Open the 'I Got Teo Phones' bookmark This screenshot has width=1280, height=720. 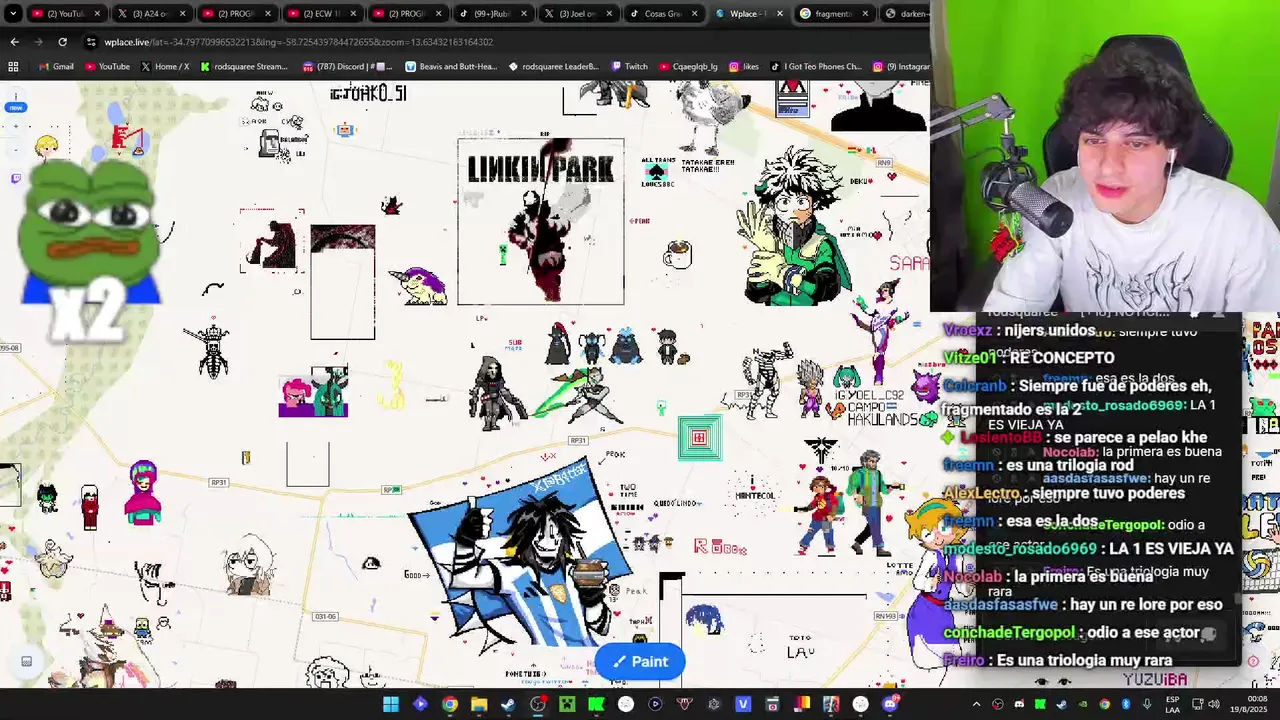[816, 66]
